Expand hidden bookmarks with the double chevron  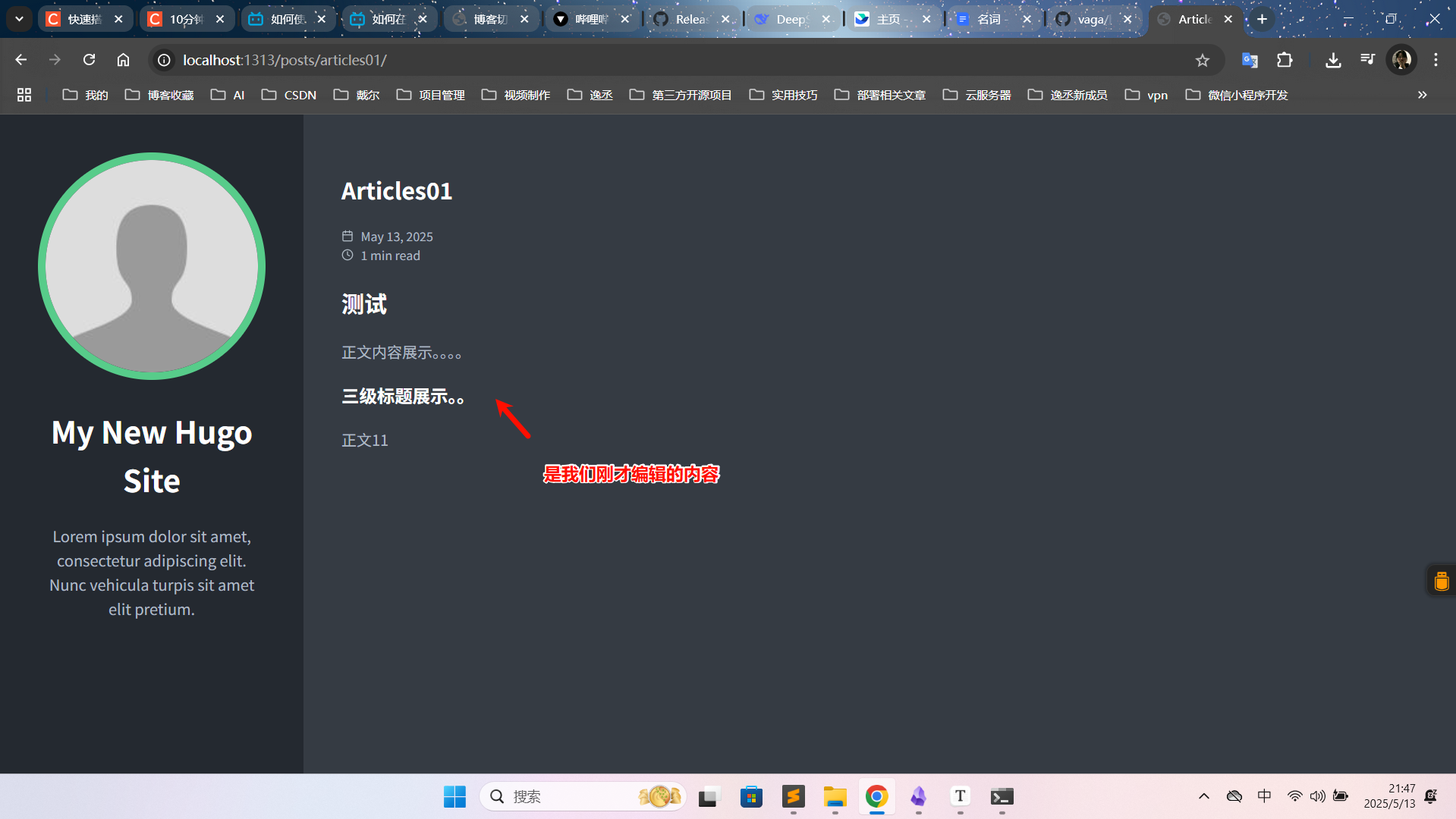pyautogui.click(x=1422, y=95)
